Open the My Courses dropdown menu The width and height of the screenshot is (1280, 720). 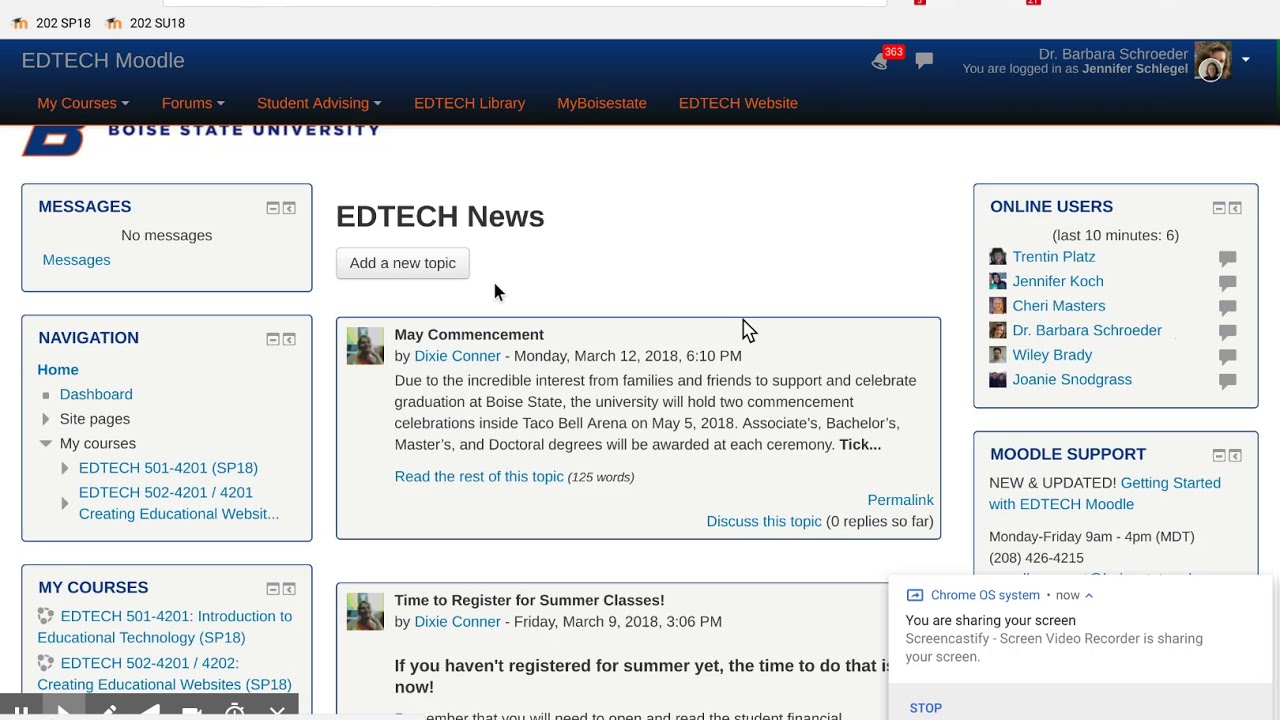[83, 103]
